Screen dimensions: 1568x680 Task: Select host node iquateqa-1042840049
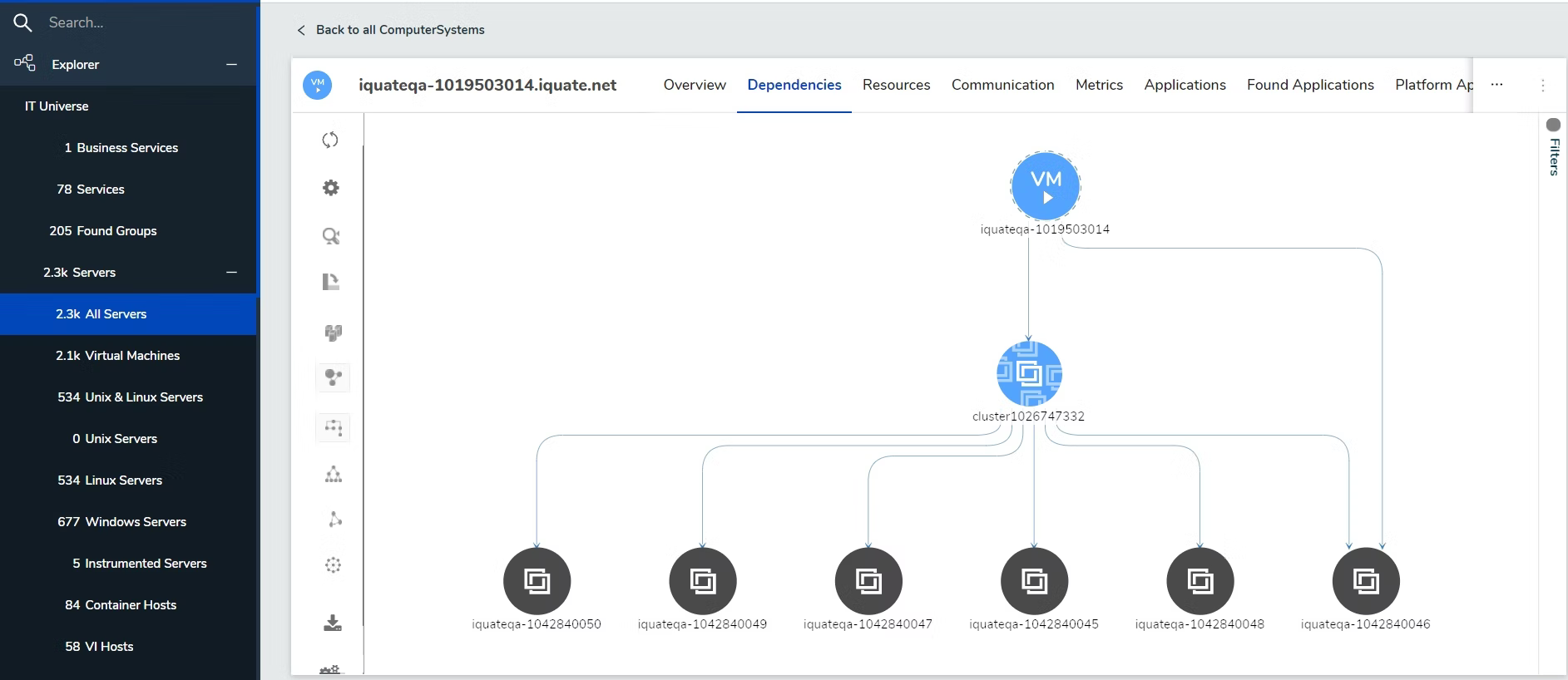click(702, 581)
